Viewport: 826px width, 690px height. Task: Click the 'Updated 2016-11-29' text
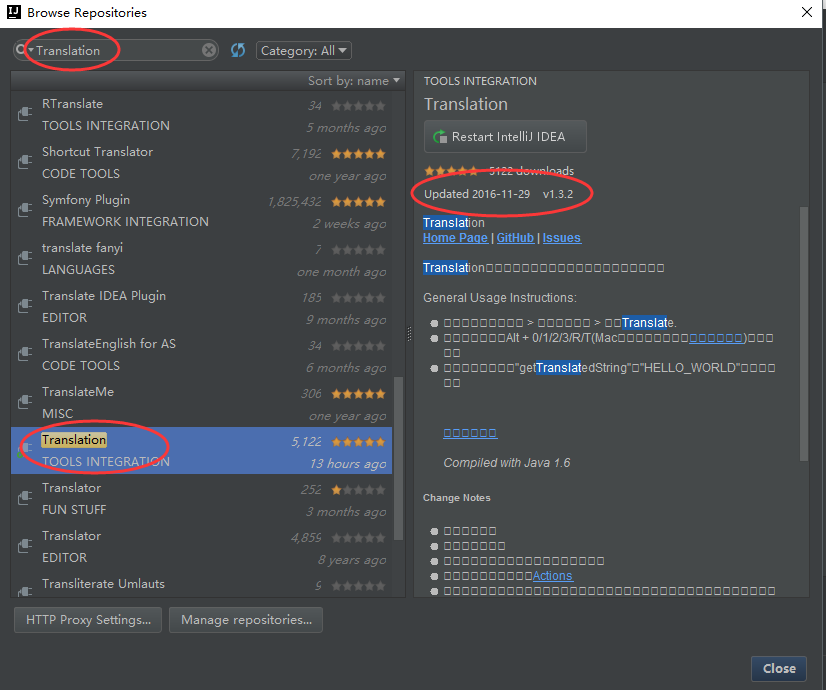pos(477,194)
